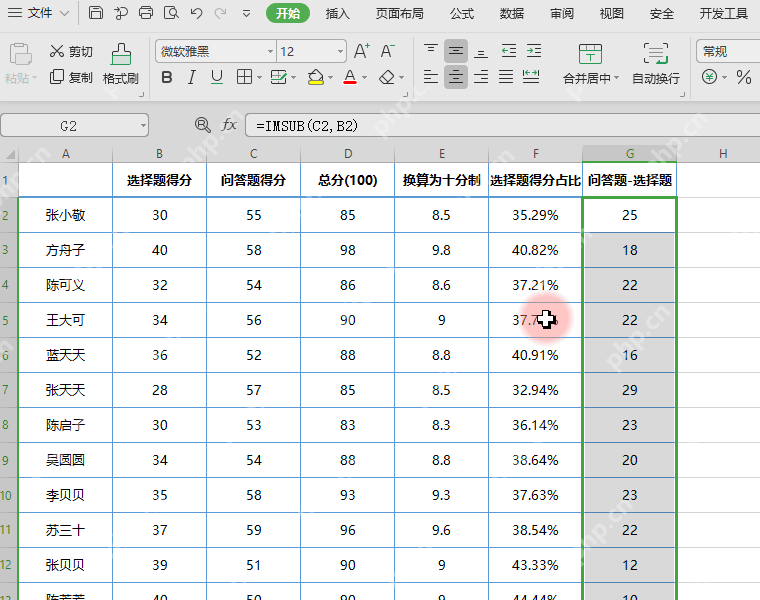The height and width of the screenshot is (600, 760).
Task: Click the fx insert function icon
Action: [x=229, y=125]
